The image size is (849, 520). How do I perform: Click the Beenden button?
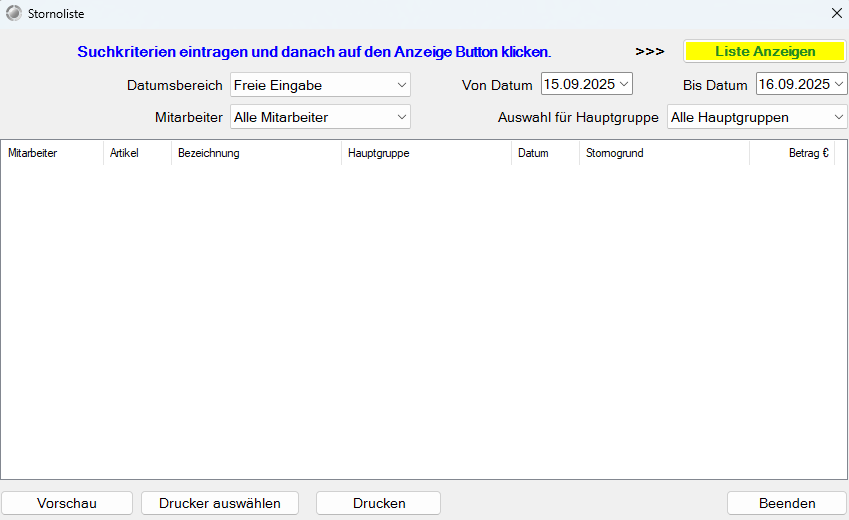coord(787,503)
